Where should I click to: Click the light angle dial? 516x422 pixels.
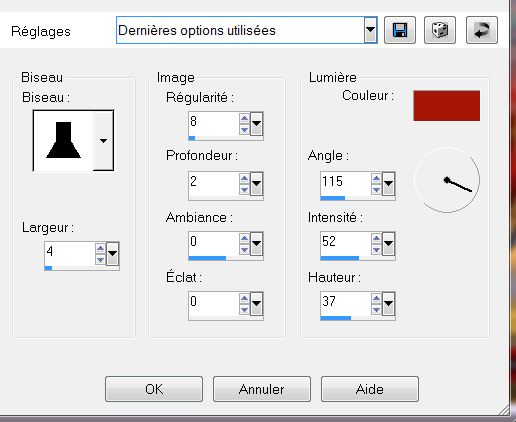coord(447,180)
